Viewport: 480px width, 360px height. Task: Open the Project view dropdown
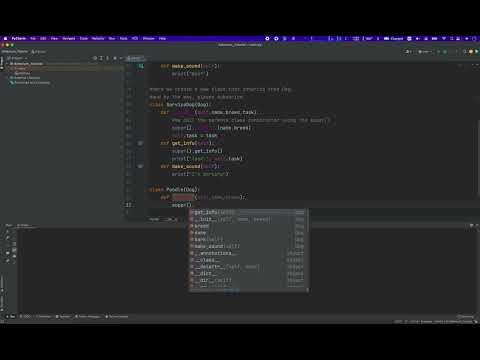17,58
